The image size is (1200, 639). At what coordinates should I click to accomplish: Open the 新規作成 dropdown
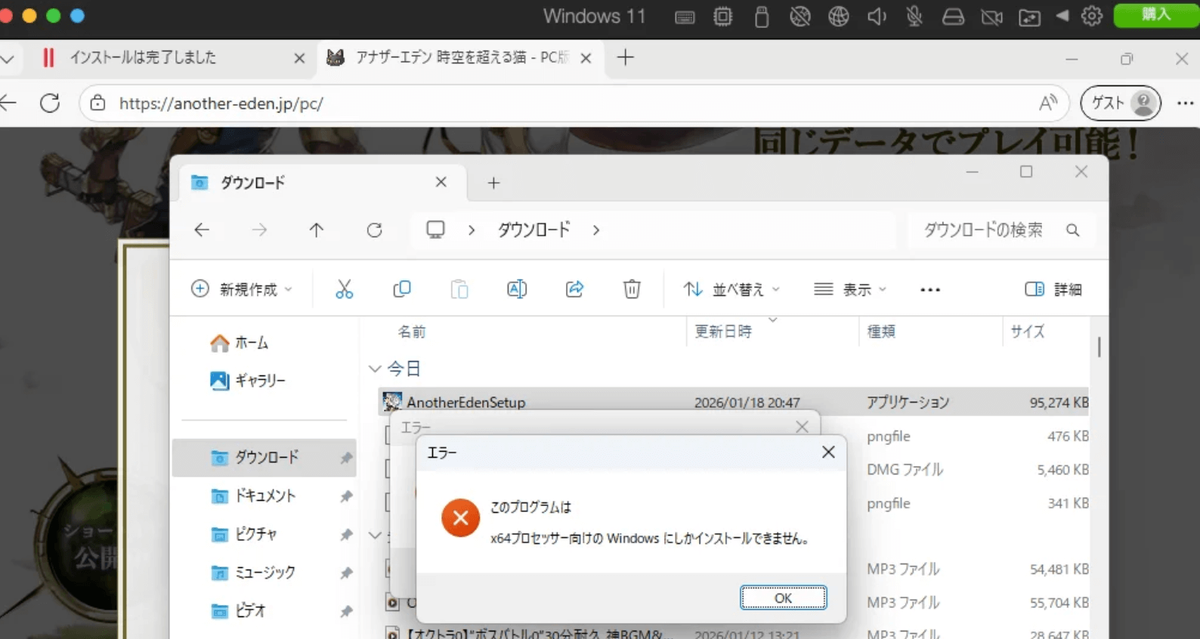242,289
